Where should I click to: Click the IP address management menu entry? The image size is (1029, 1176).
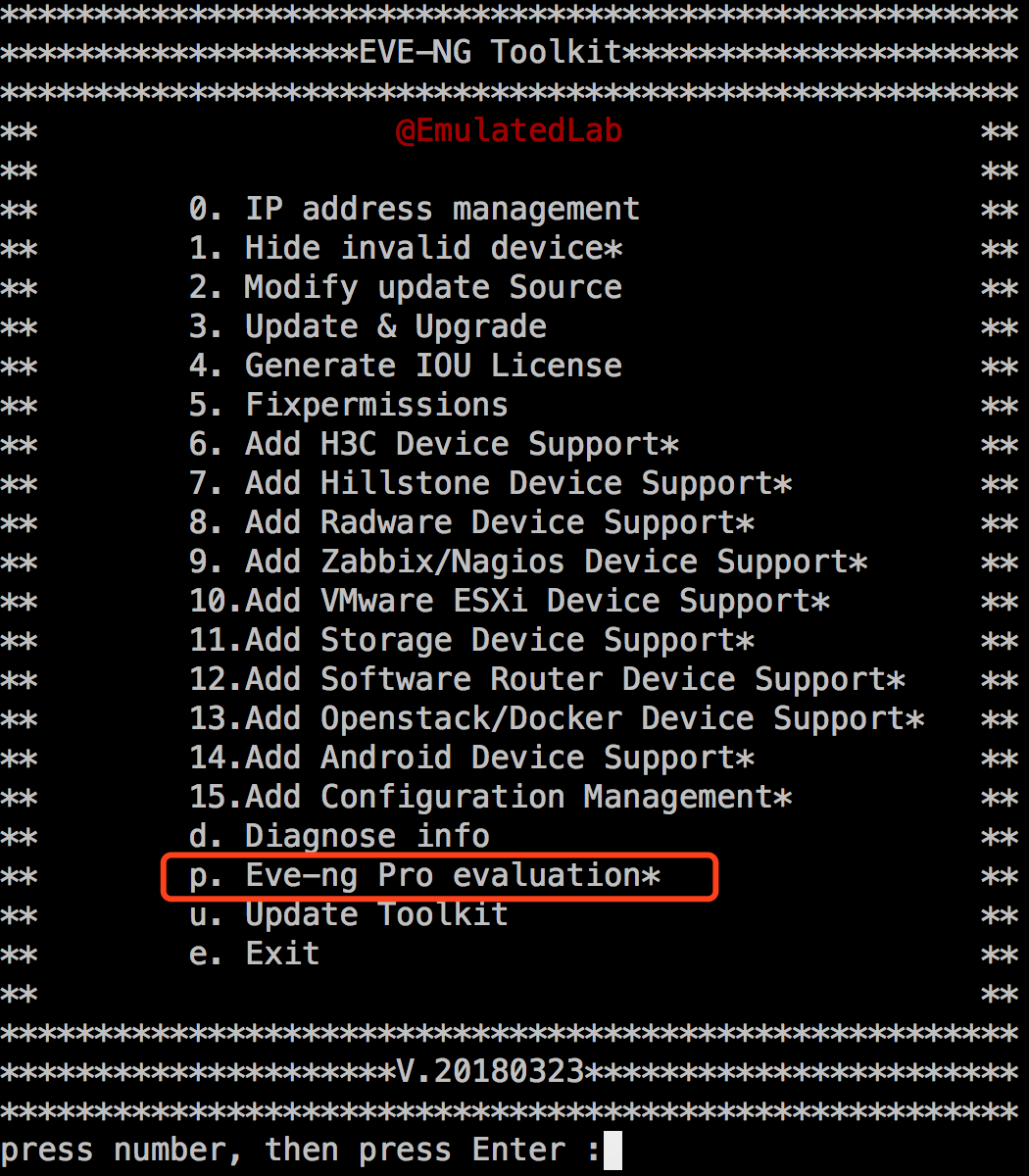pos(414,209)
